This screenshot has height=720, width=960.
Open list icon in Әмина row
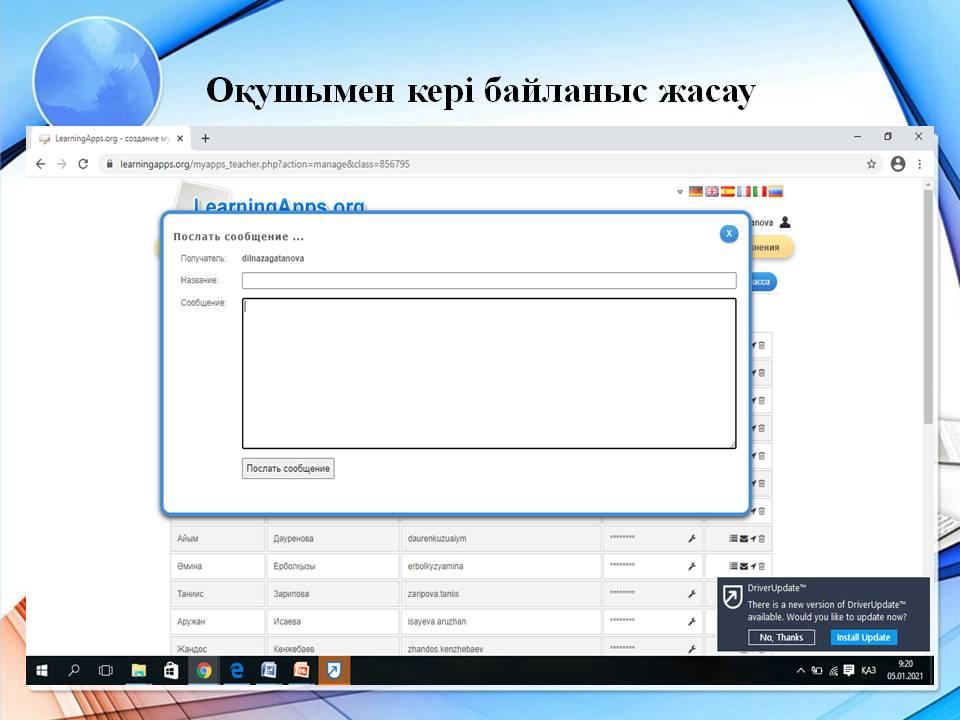pos(733,566)
